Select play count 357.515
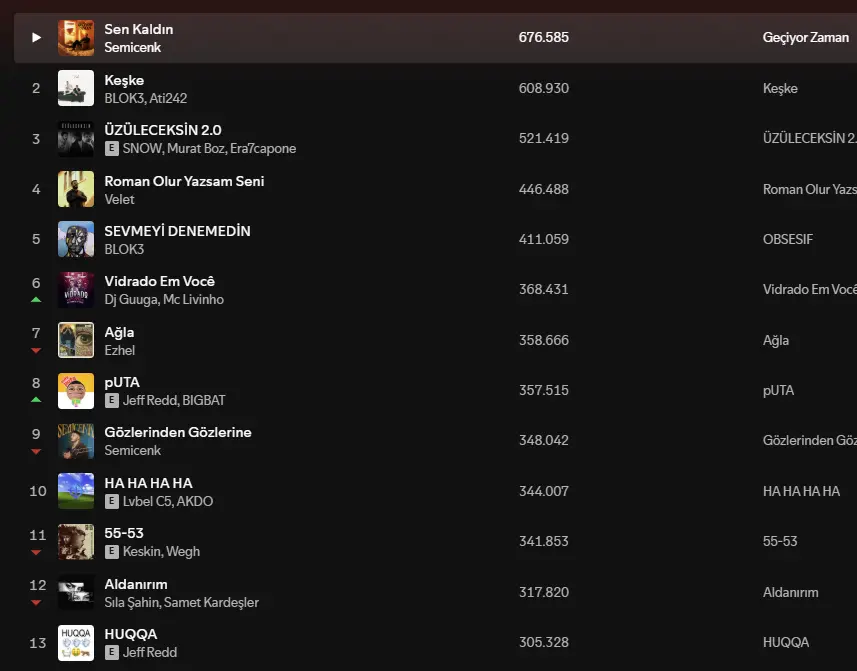The image size is (857, 671). coord(544,390)
